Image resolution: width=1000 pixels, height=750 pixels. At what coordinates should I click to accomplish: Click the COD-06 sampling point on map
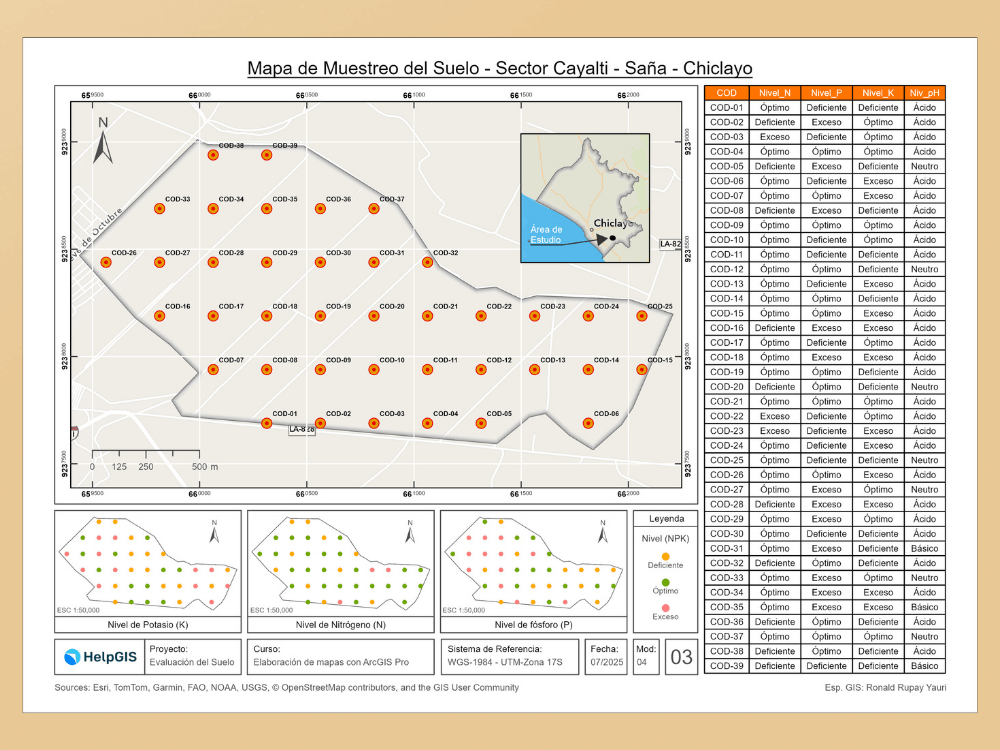click(588, 423)
